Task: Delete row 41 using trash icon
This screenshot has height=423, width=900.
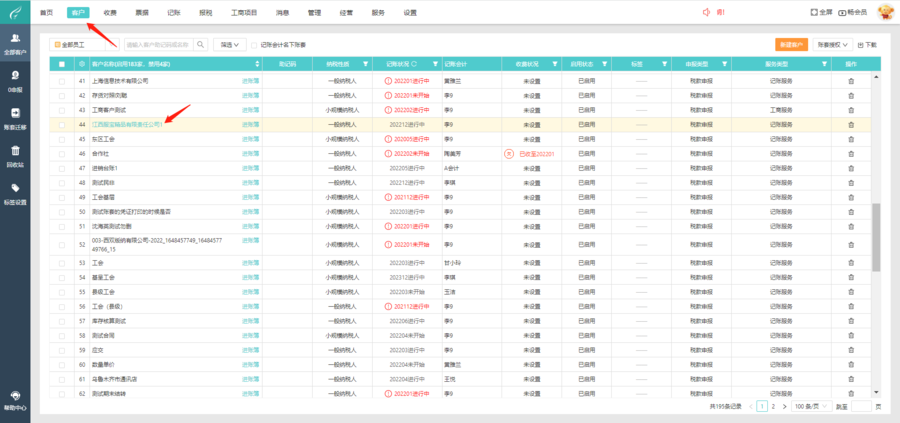Action: point(851,95)
